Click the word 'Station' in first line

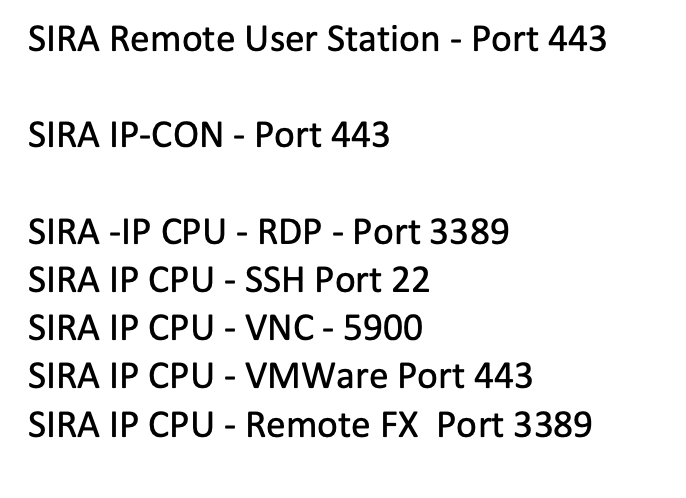[383, 39]
